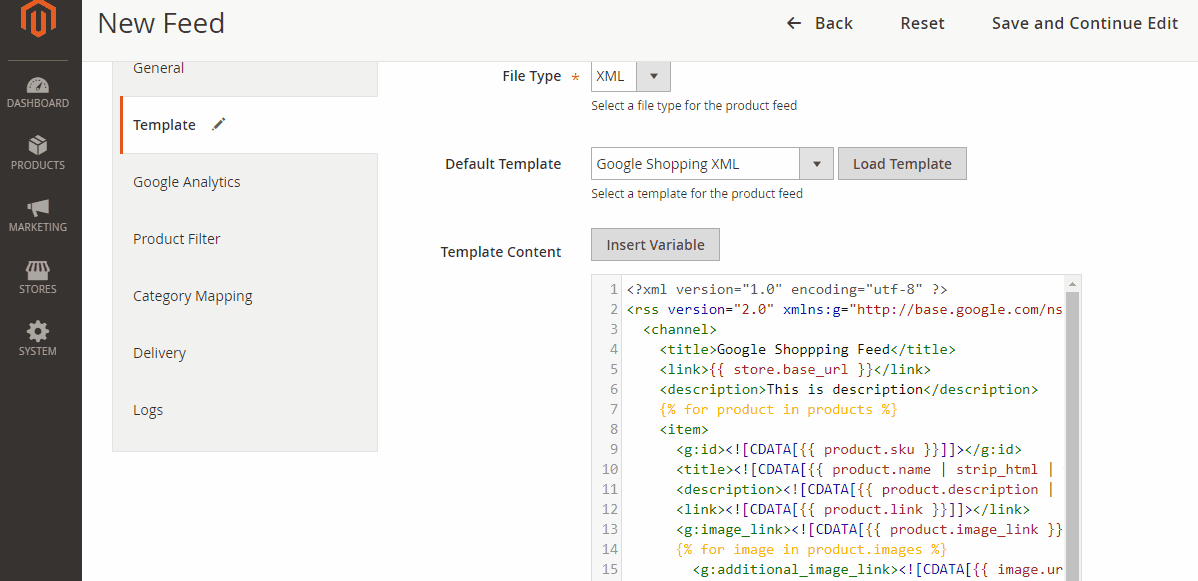Click the g:additional_image_link code line
Viewport: 1198px width, 581px height.
[878, 568]
